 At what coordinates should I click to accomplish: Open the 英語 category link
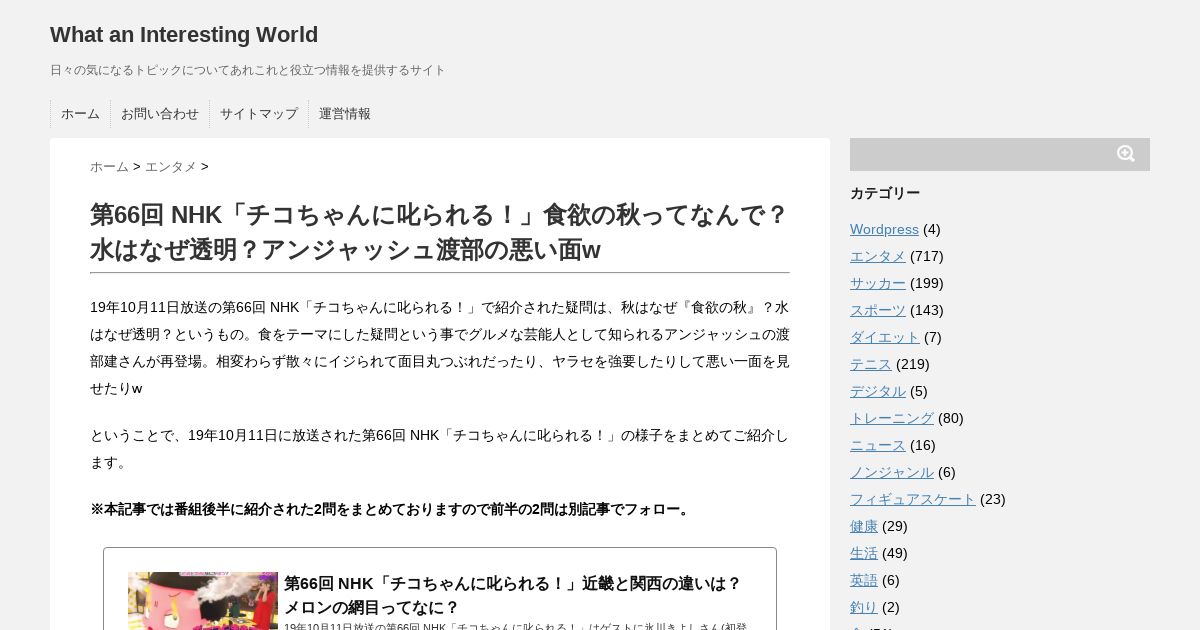tap(864, 580)
